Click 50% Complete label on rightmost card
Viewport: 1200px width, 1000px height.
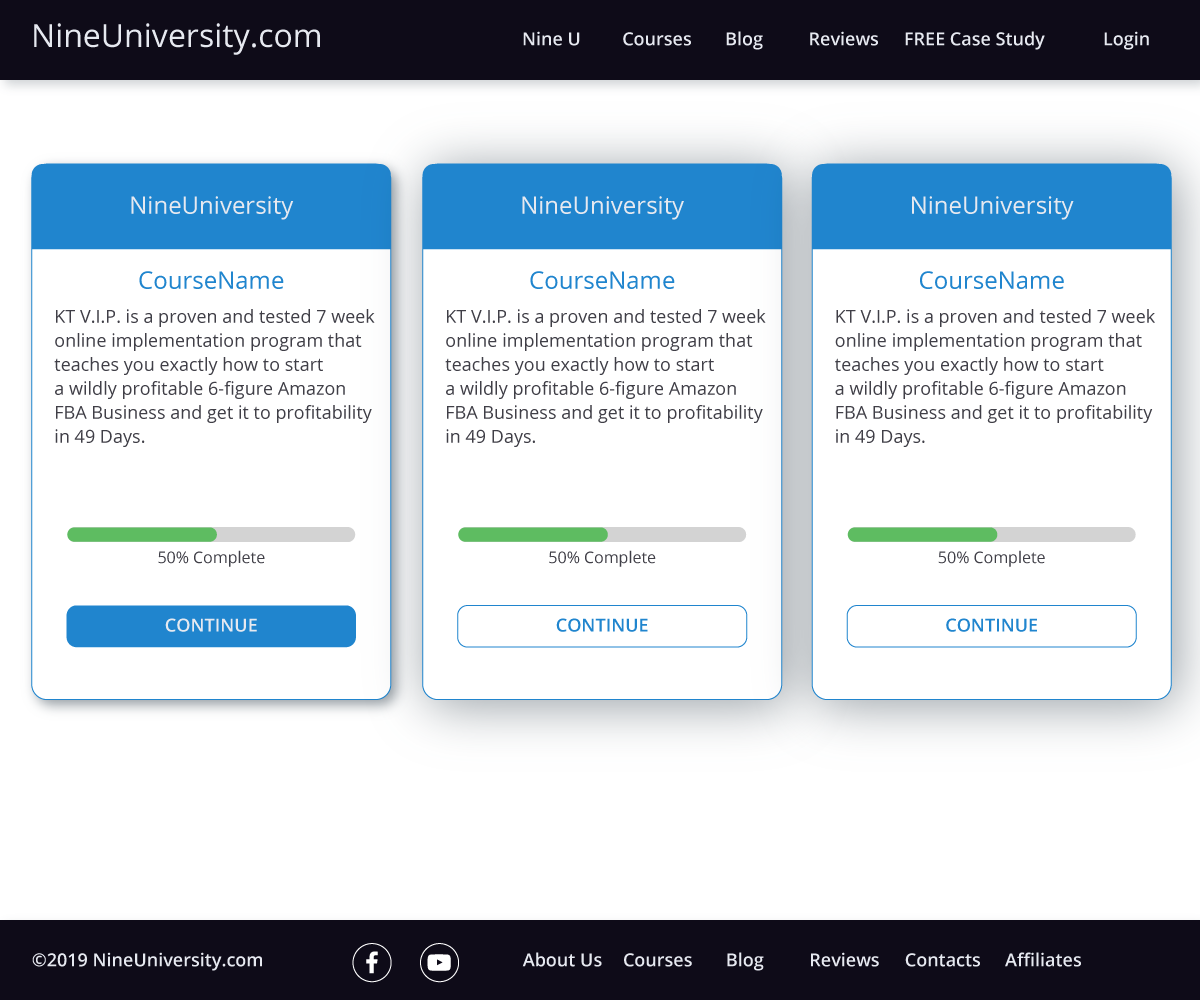click(992, 558)
